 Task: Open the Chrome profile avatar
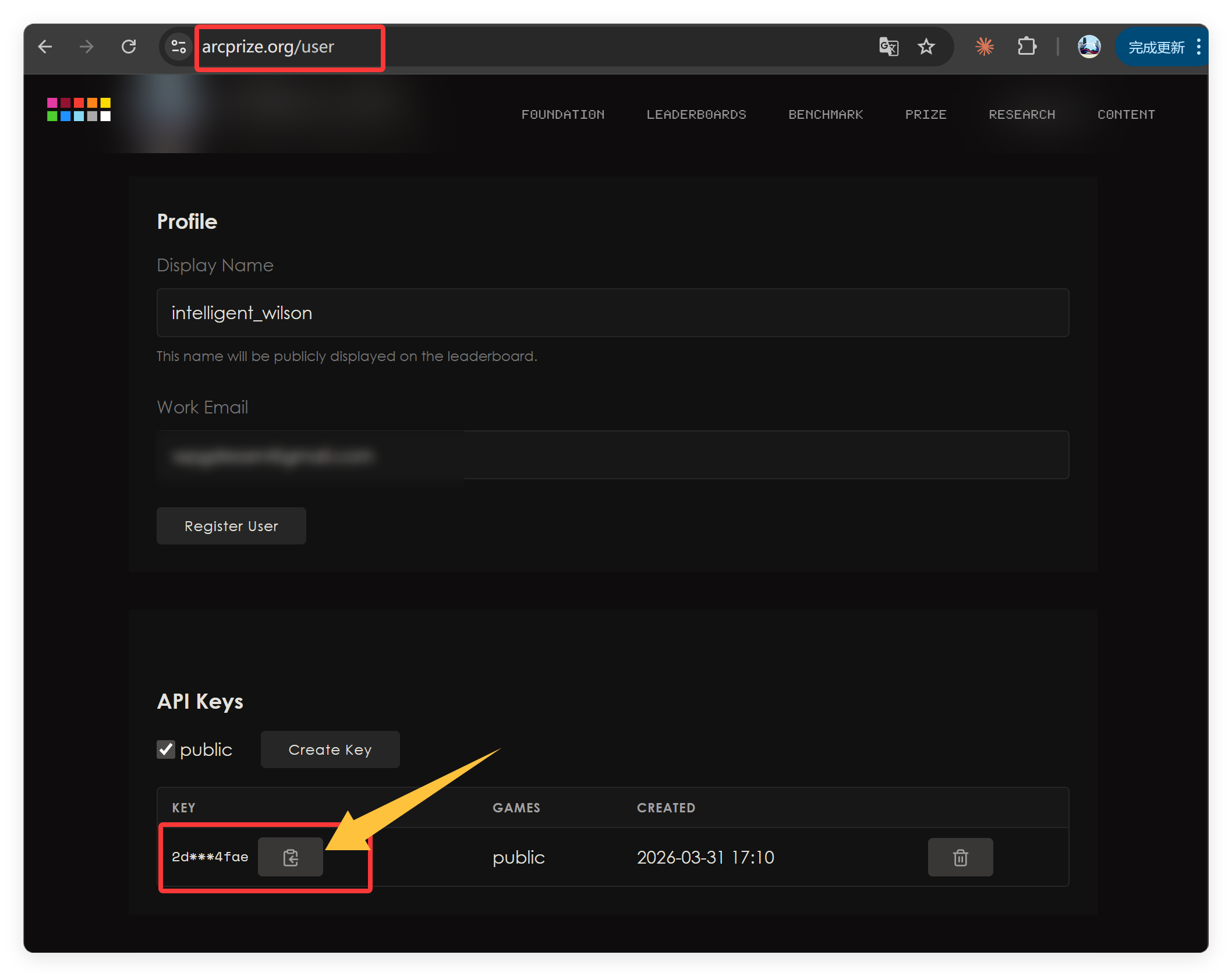point(1089,47)
